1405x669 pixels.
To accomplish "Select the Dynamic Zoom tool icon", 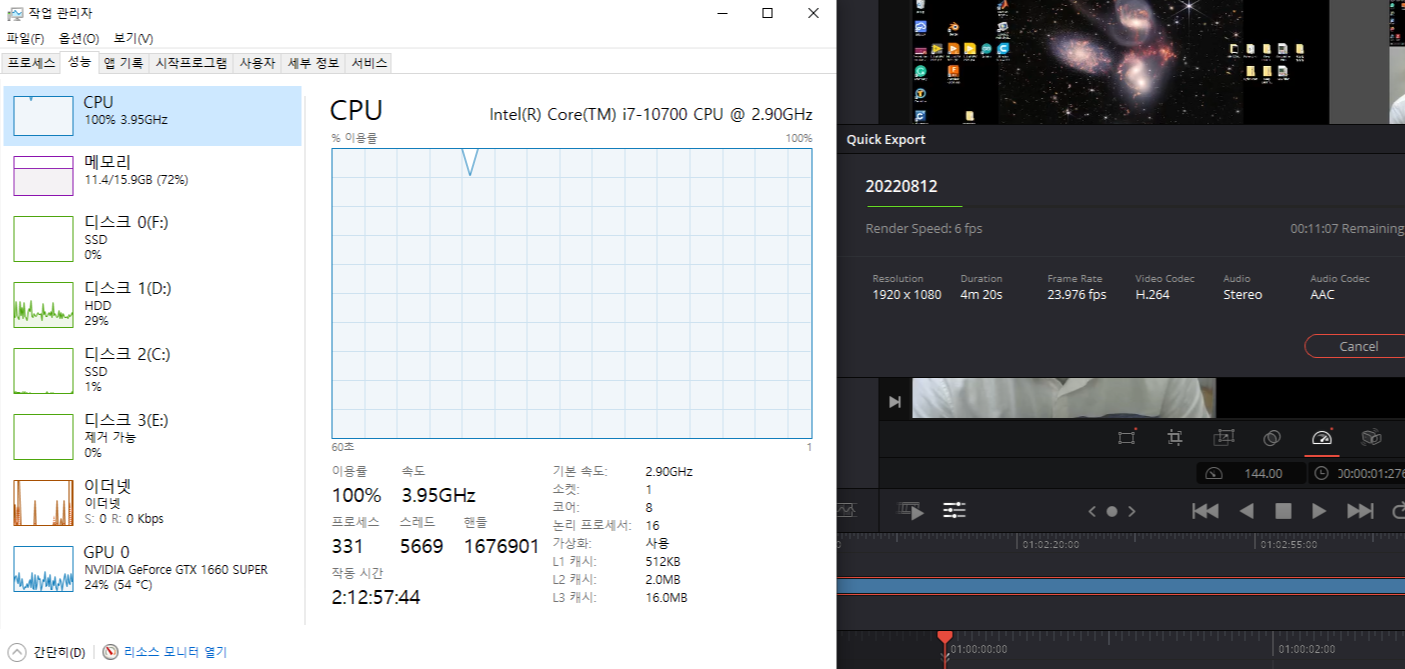I will (x=1224, y=437).
